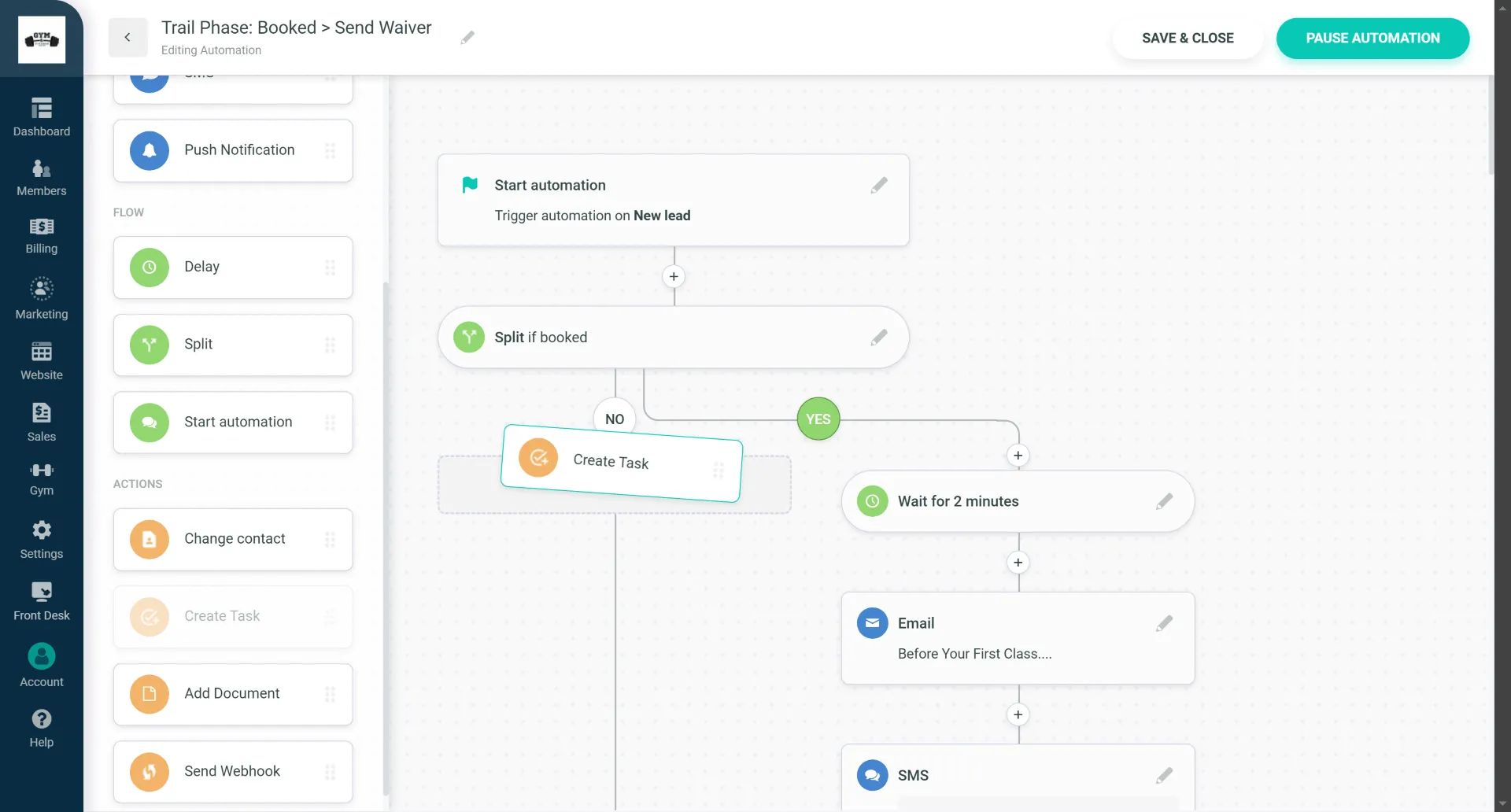Select the Delay flow element

click(x=233, y=267)
